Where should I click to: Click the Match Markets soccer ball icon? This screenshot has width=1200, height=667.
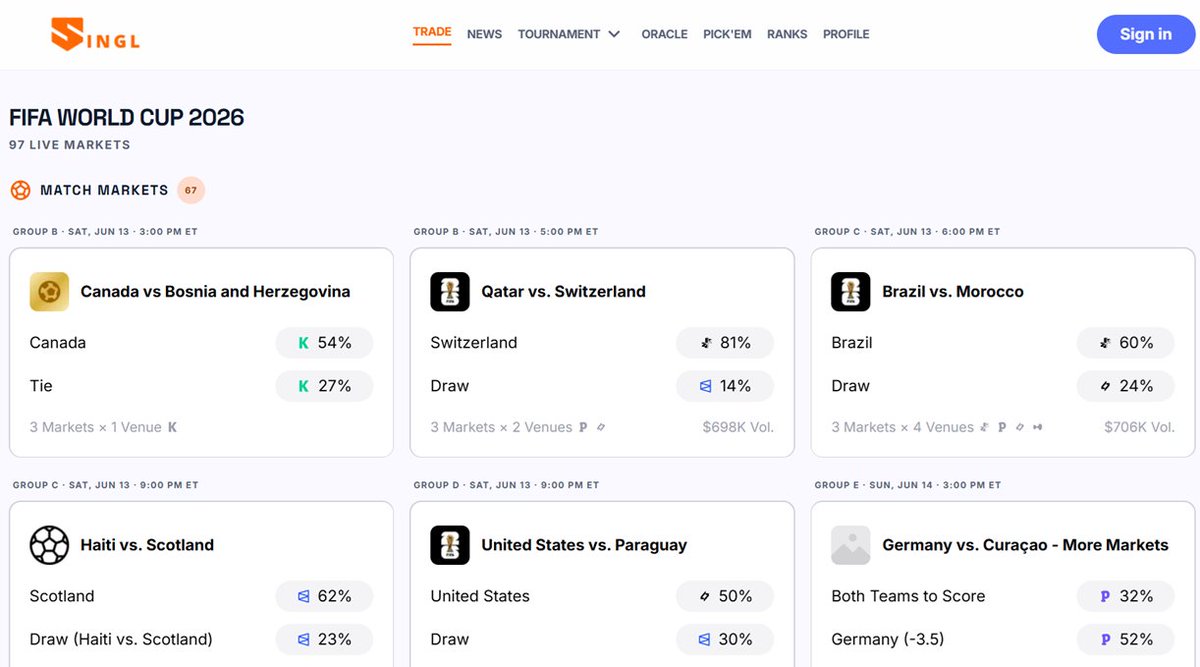[x=20, y=190]
